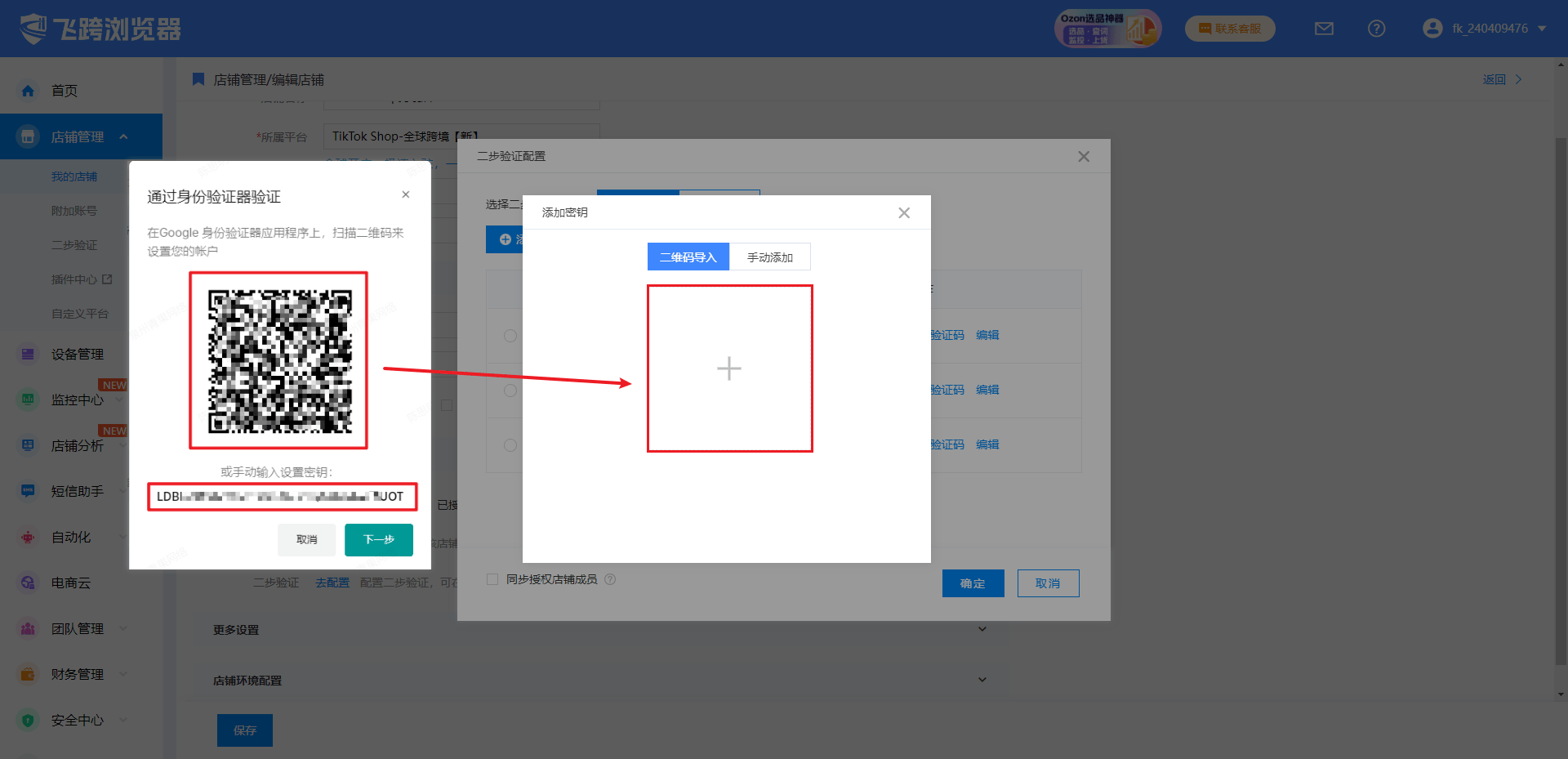Screen dimensions: 1568x759
Task: Click the page vertical scrollbar
Action: tap(1561, 400)
